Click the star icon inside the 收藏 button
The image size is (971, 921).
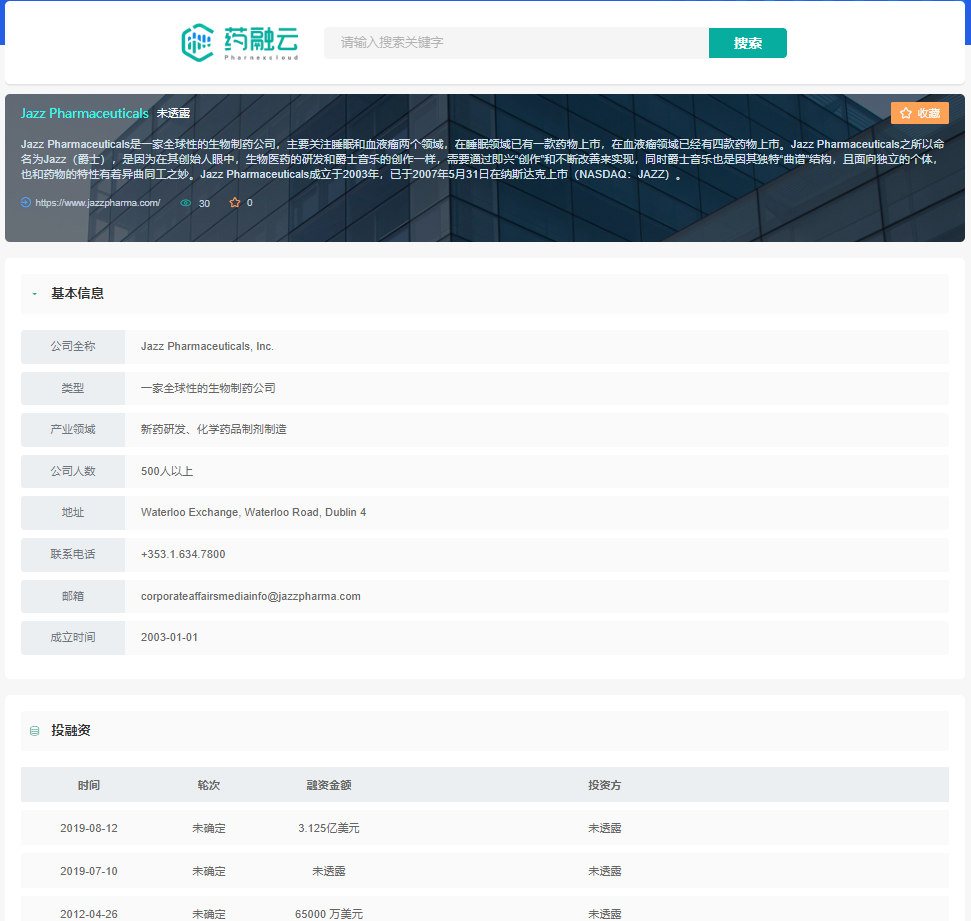(x=906, y=113)
